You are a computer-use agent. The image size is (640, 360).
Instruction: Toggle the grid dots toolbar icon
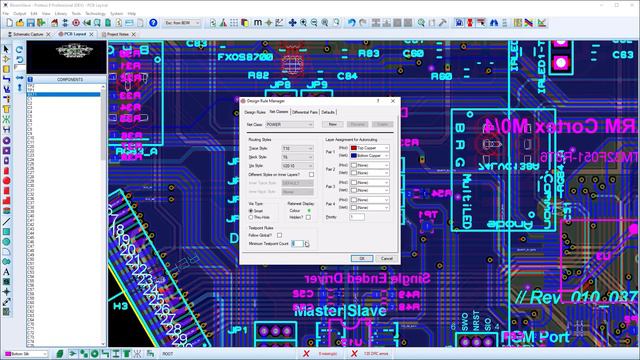pyautogui.click(x=234, y=23)
